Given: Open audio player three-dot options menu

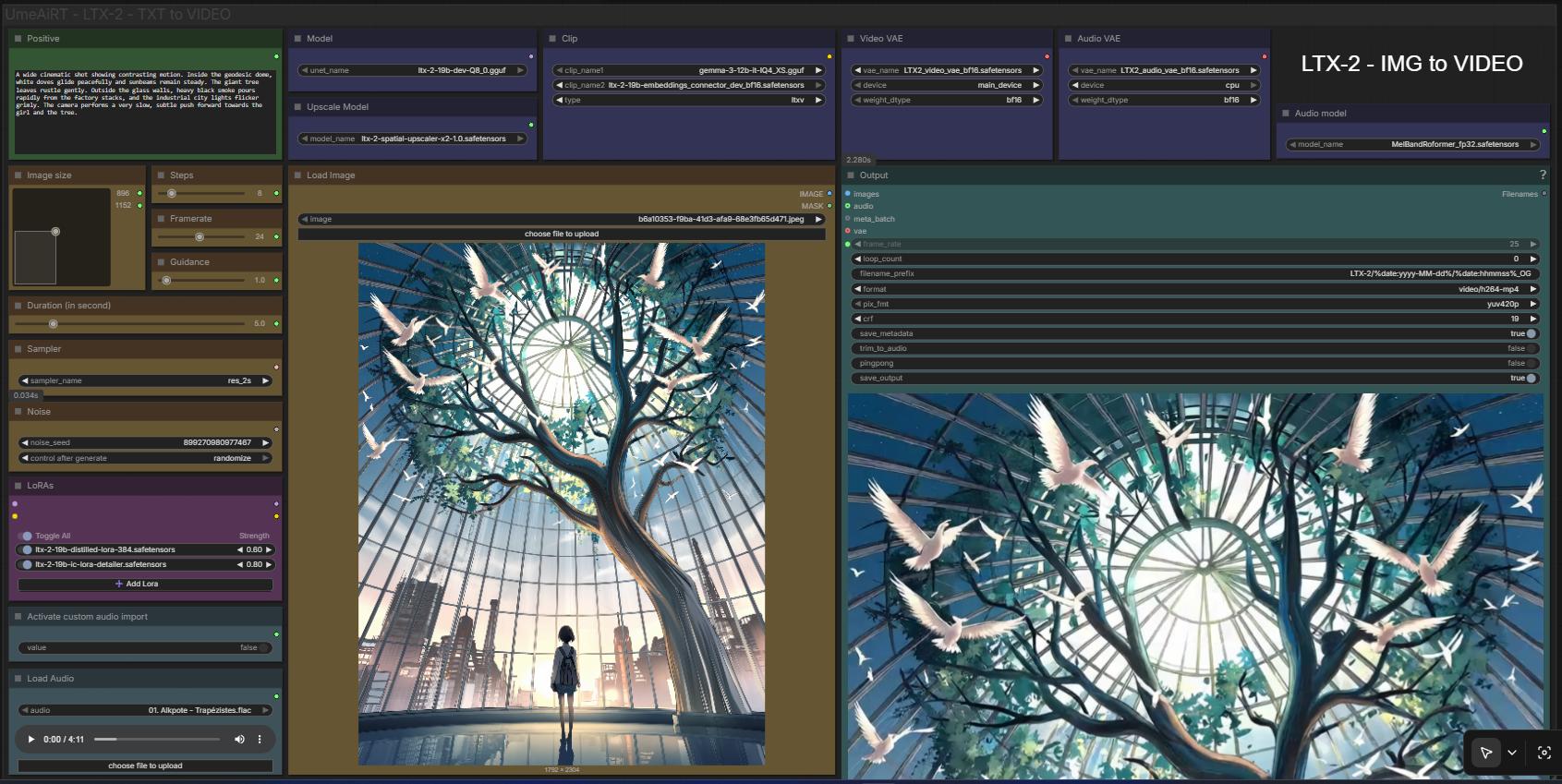Looking at the screenshot, I should (260, 739).
